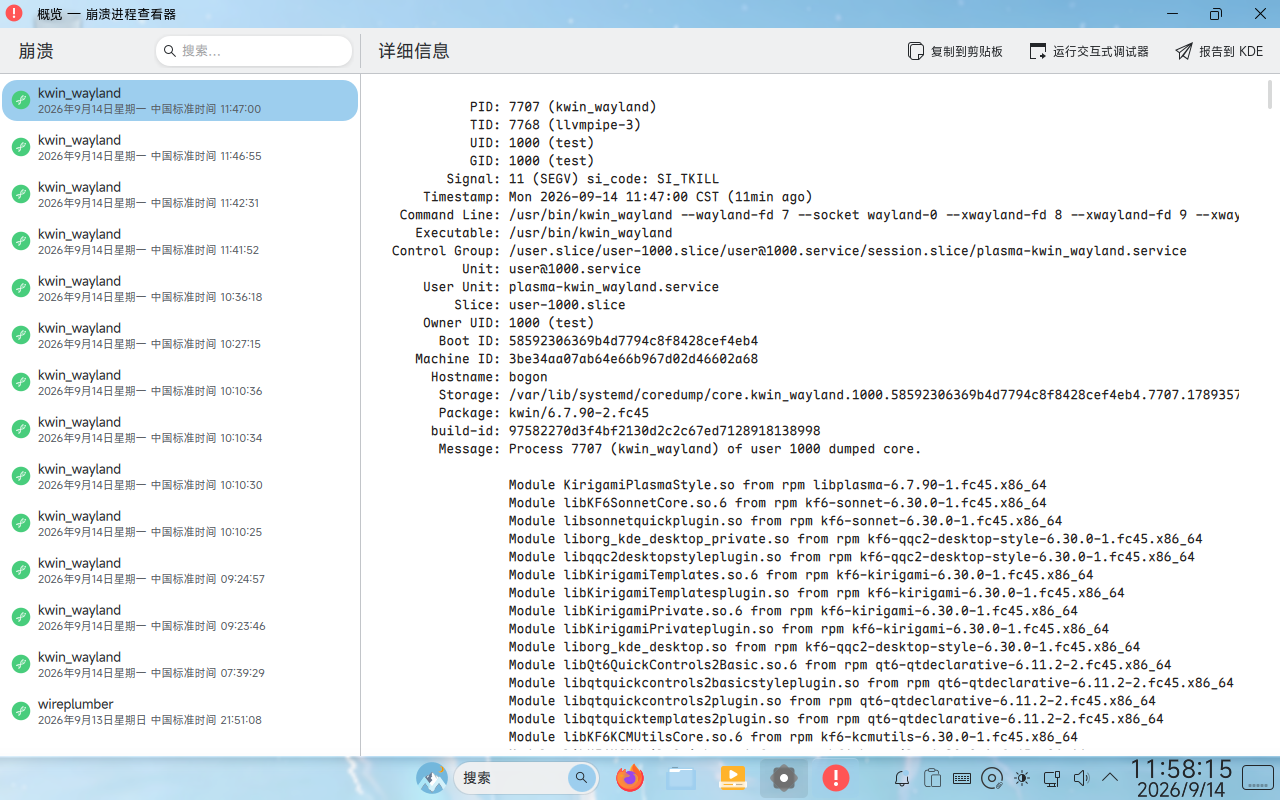Click the 报告到 KDE button label
1280x800 pixels.
click(x=1231, y=51)
